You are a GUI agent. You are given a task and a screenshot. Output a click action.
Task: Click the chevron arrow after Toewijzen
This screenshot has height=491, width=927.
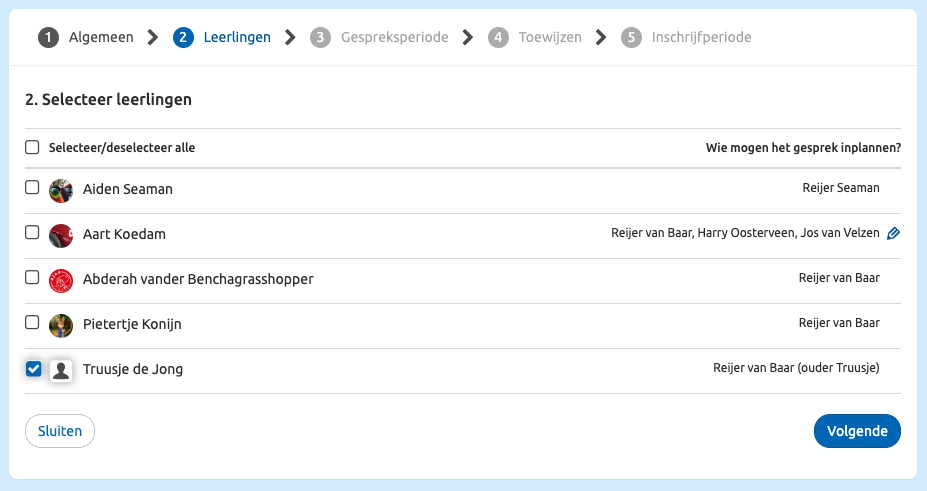(601, 38)
